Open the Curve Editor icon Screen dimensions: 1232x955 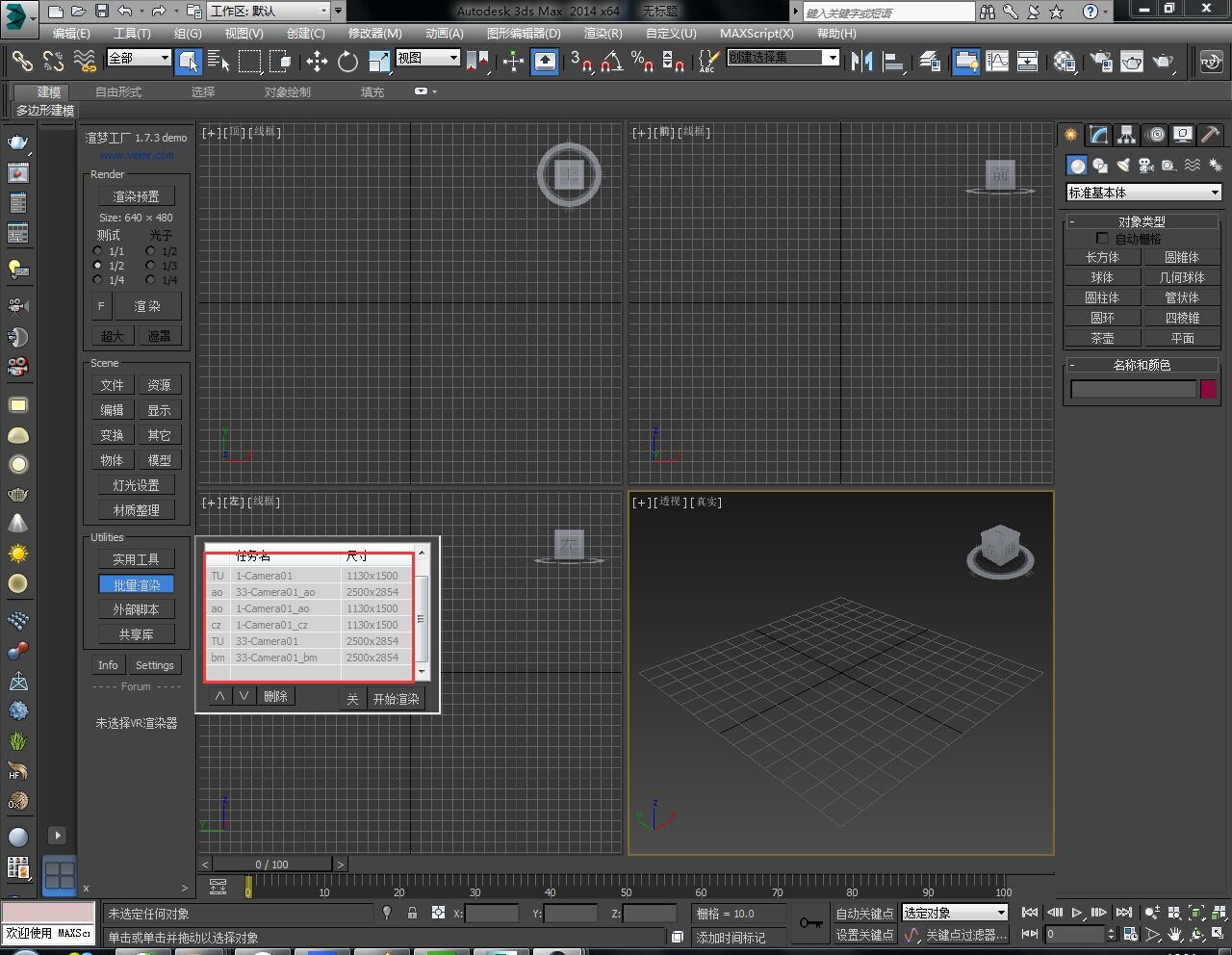(x=997, y=63)
